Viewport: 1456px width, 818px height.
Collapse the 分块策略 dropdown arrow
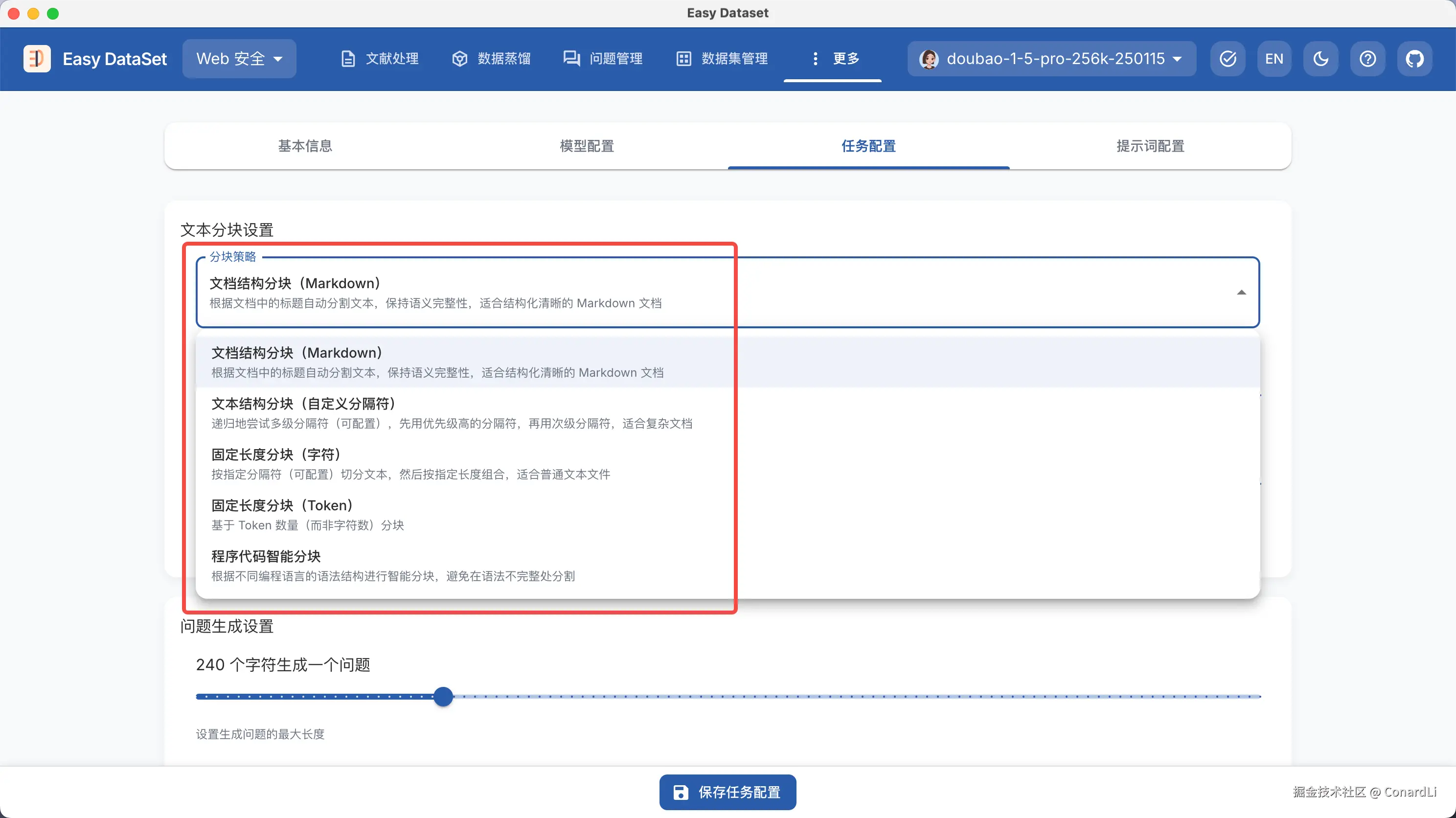(x=1241, y=292)
